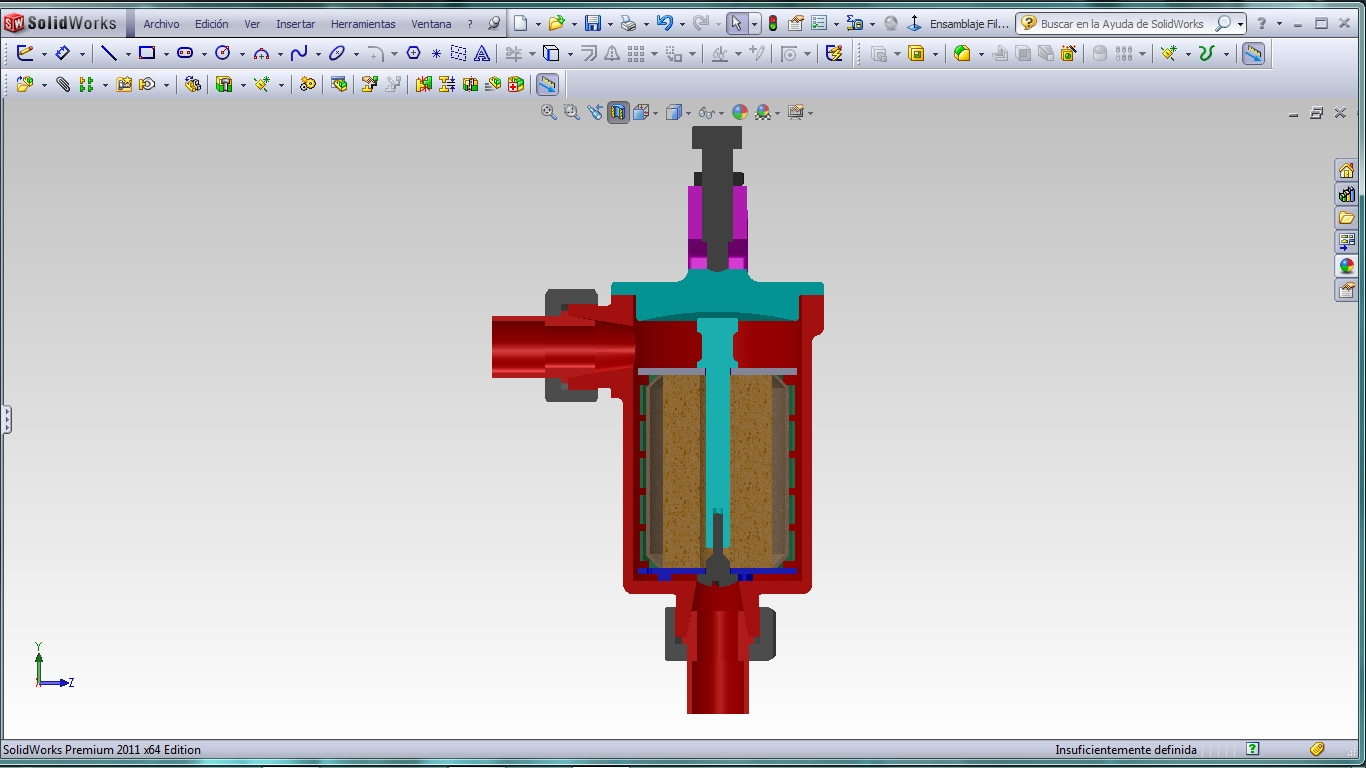Image resolution: width=1366 pixels, height=768 pixels.
Task: Click the status bar tag icon
Action: coord(1317,749)
